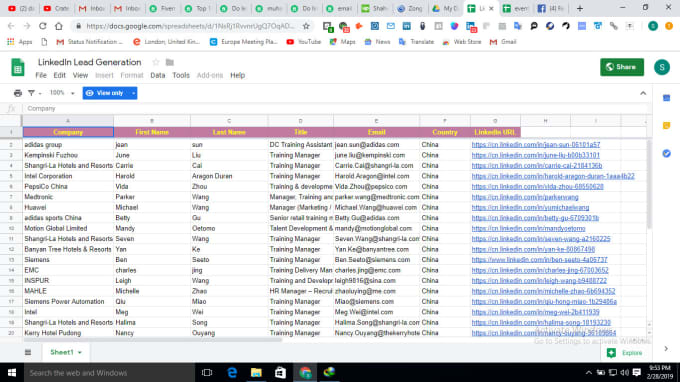Click the Company header cell
The height and width of the screenshot is (382, 680).
click(68, 132)
